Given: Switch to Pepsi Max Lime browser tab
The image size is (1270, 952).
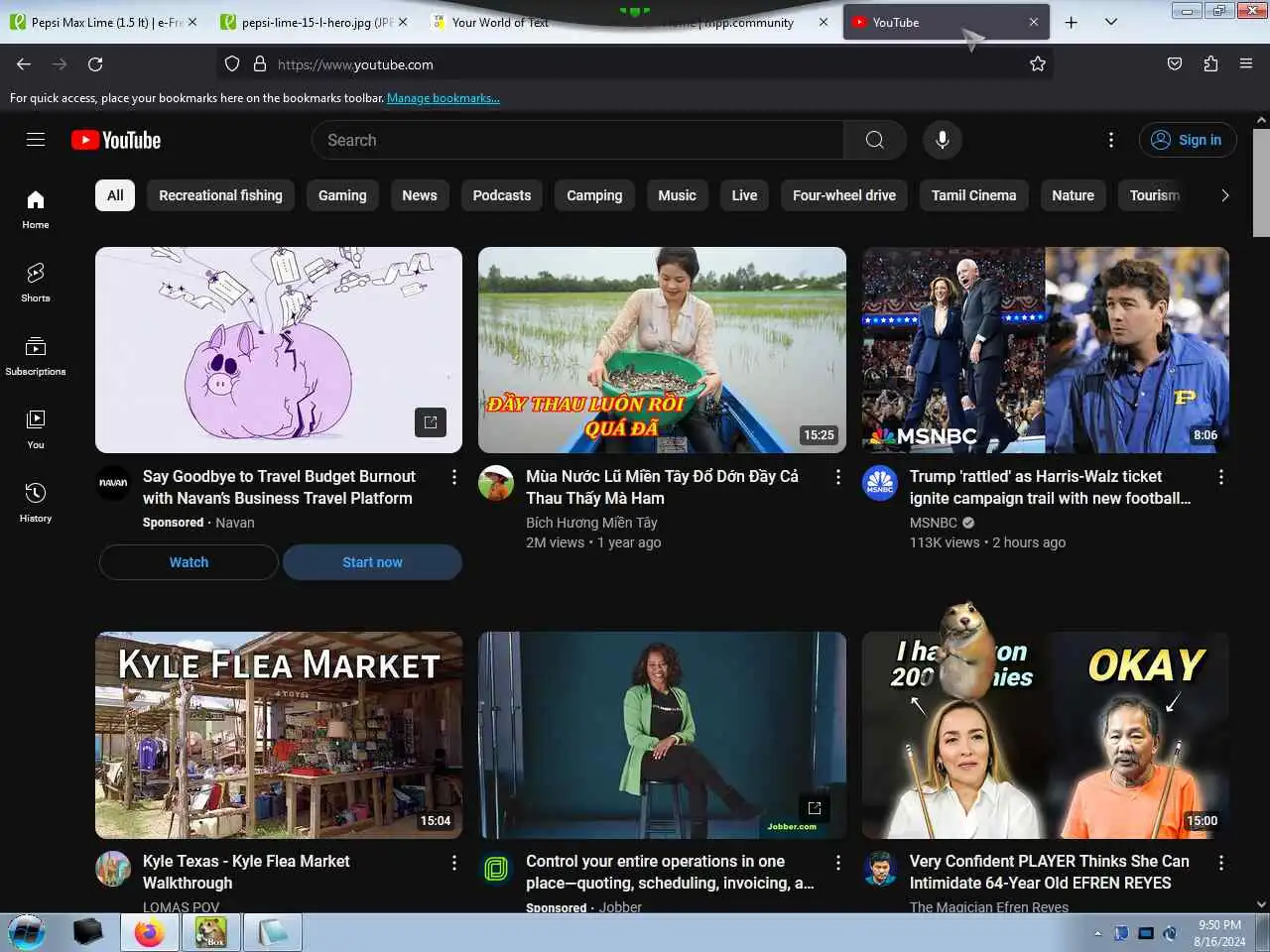Looking at the screenshot, I should (102, 22).
